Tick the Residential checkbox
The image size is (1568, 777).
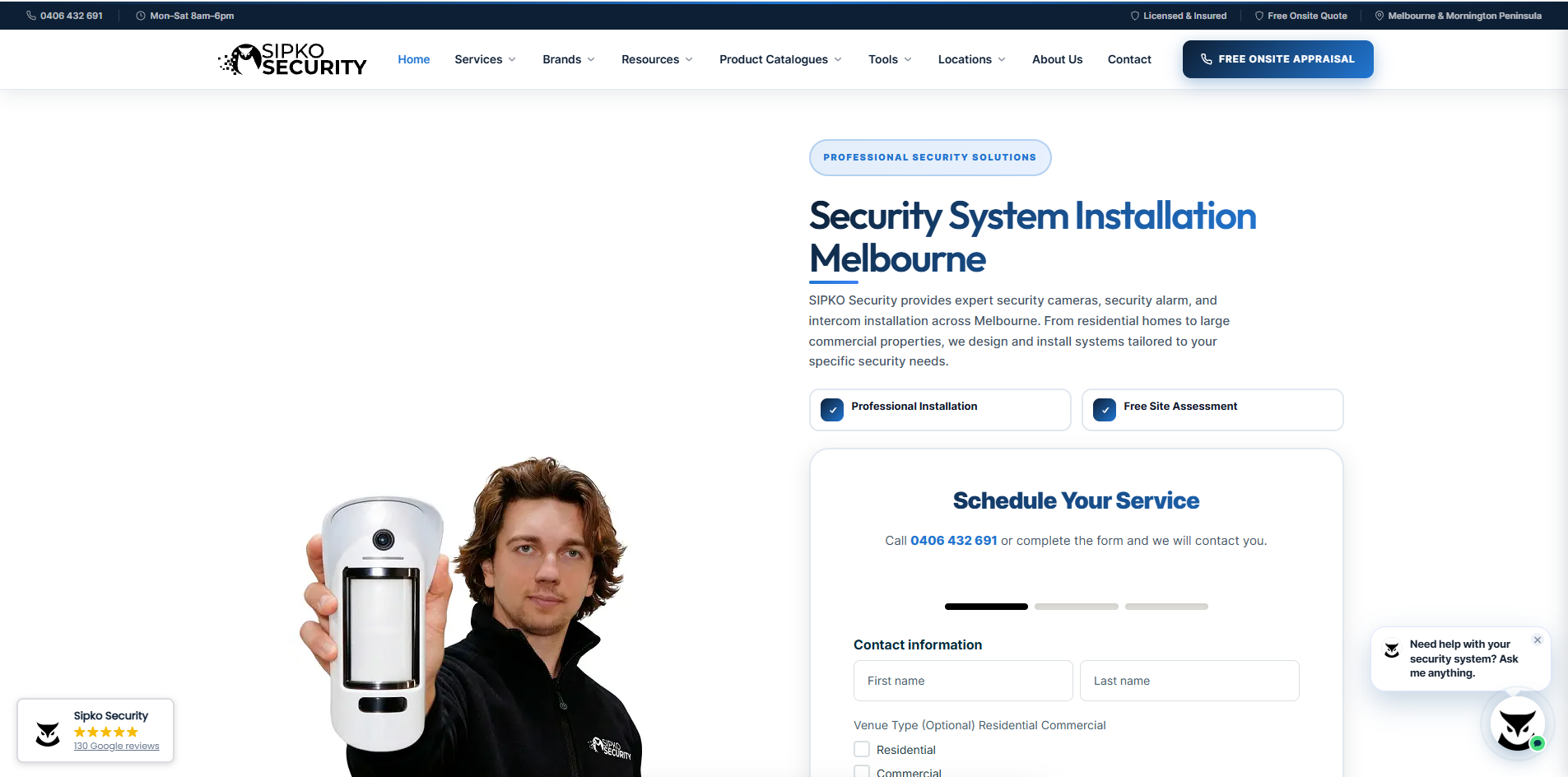coord(862,749)
